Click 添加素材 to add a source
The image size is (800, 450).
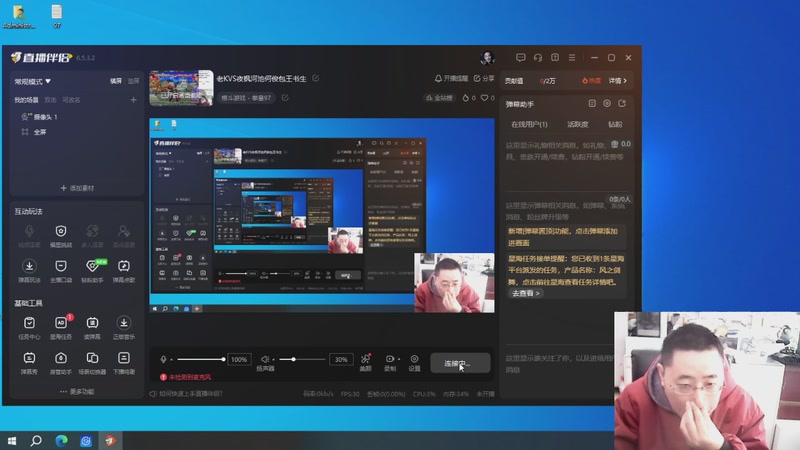click(x=77, y=188)
